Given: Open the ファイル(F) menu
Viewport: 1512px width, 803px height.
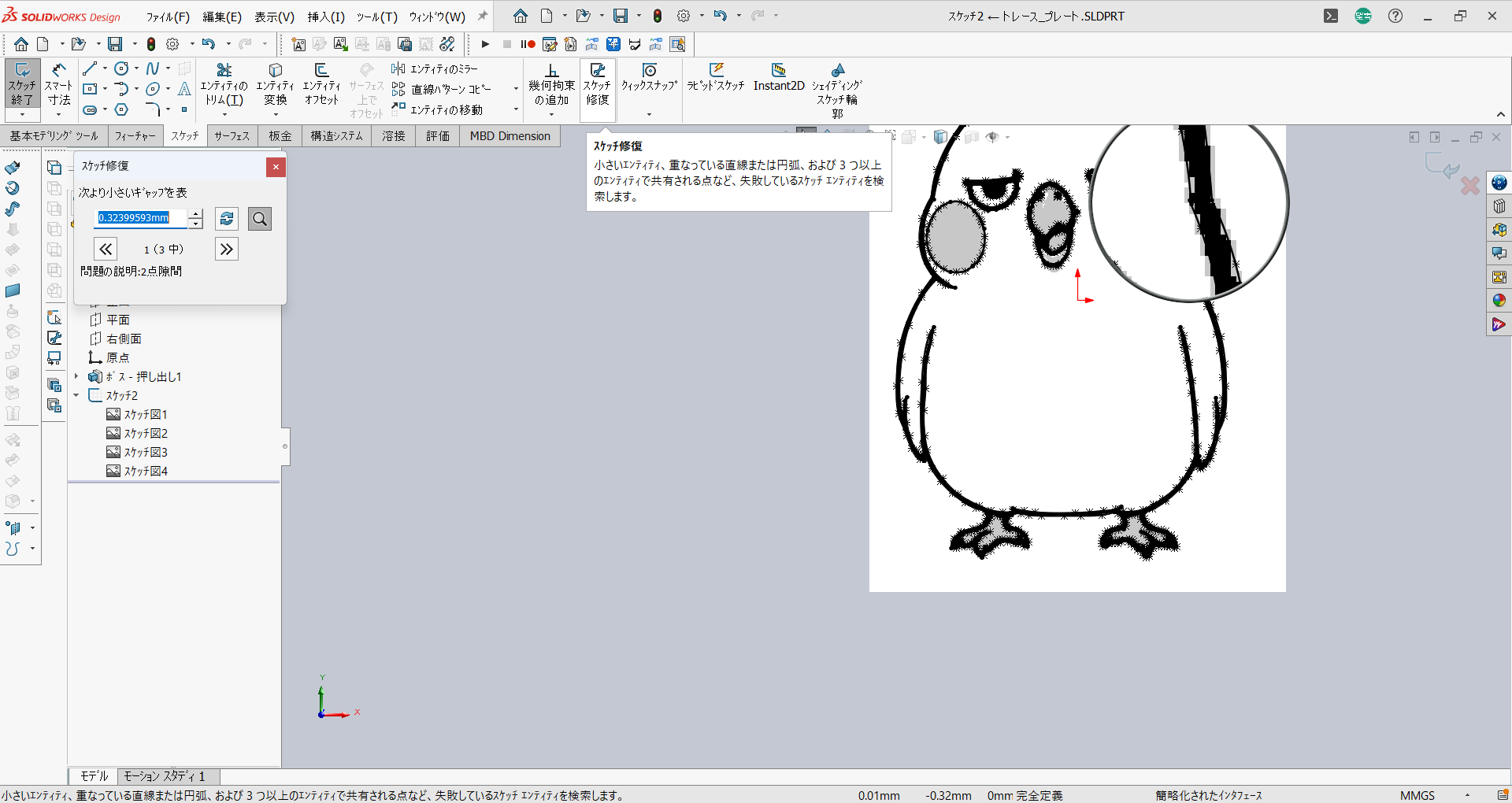Looking at the screenshot, I should coord(168,17).
